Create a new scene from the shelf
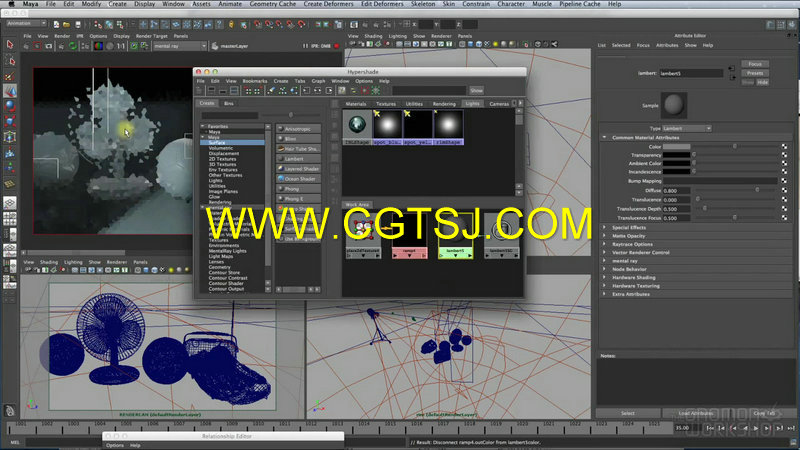 coord(56,24)
